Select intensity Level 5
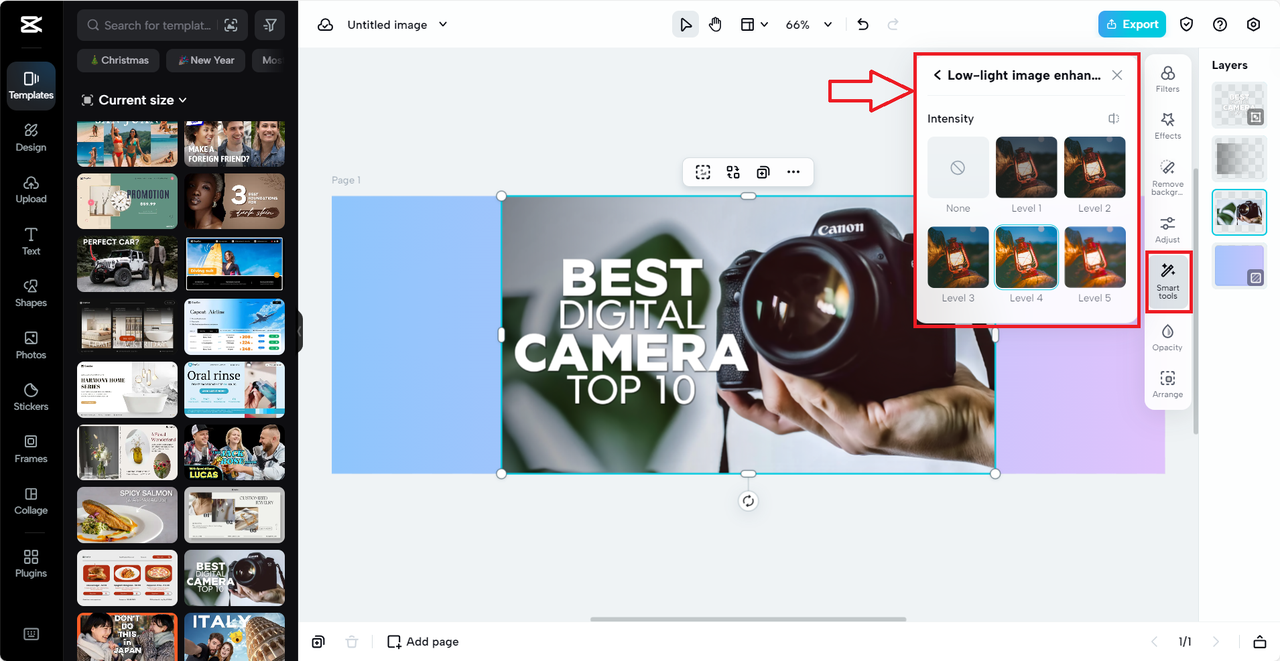 [1095, 258]
